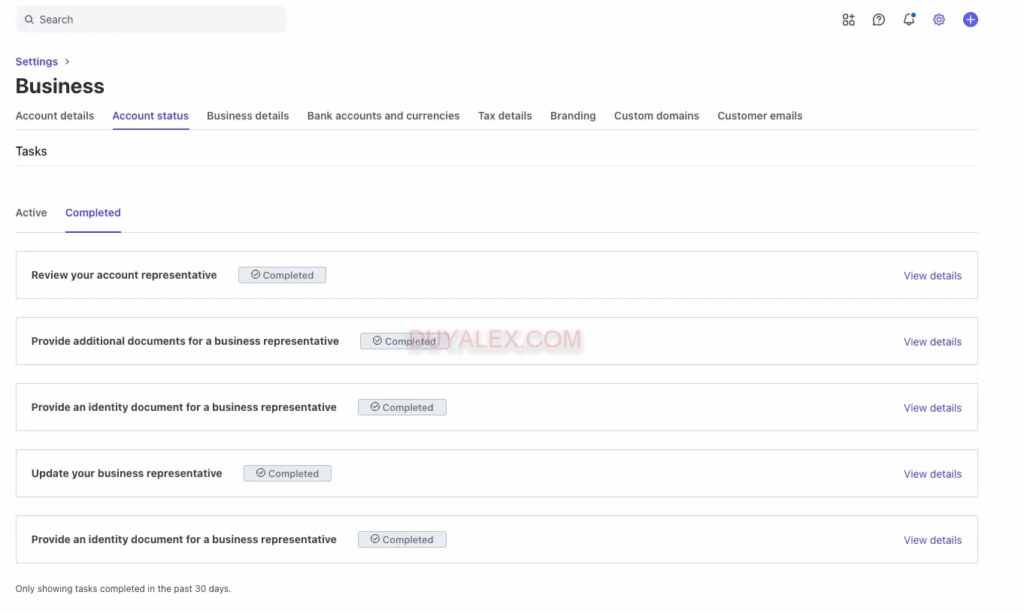Switch to the Custom domains tab
This screenshot has width=1024, height=613.
(656, 116)
